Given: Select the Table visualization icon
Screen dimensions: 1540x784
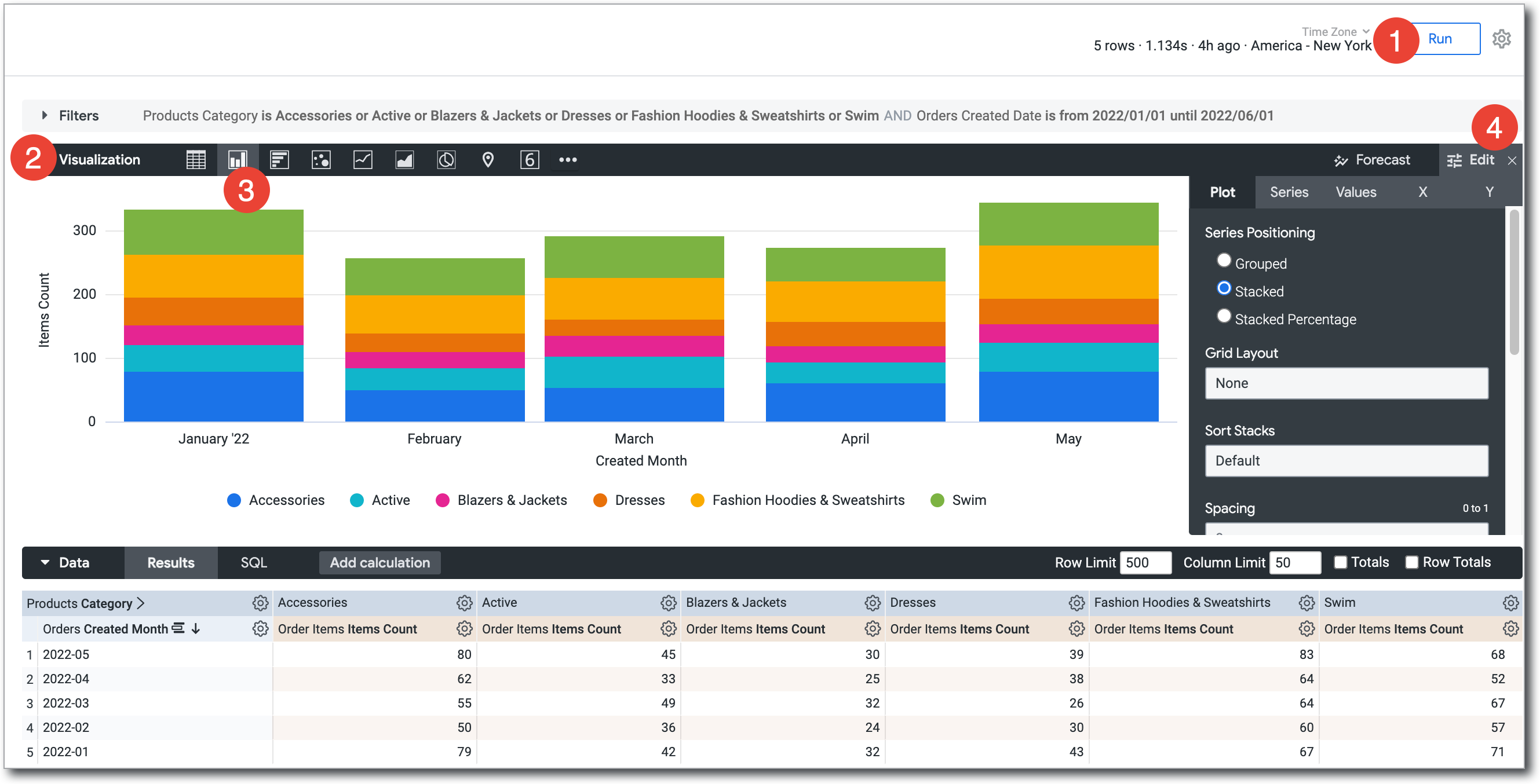Looking at the screenshot, I should click(x=195, y=160).
